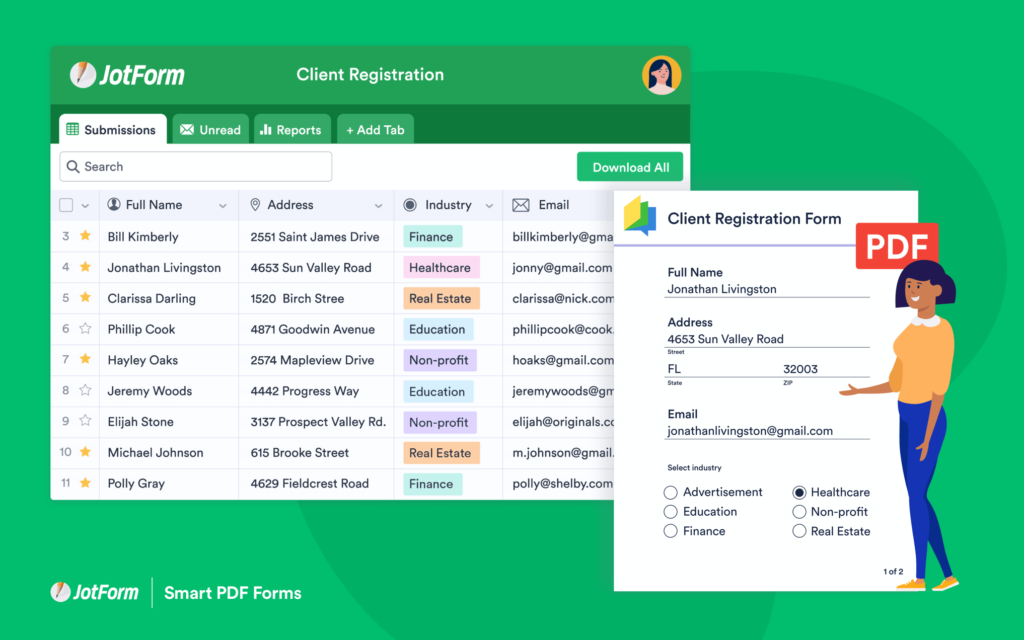The image size is (1024, 640).
Task: Click the red PDF badge icon
Action: (896, 246)
